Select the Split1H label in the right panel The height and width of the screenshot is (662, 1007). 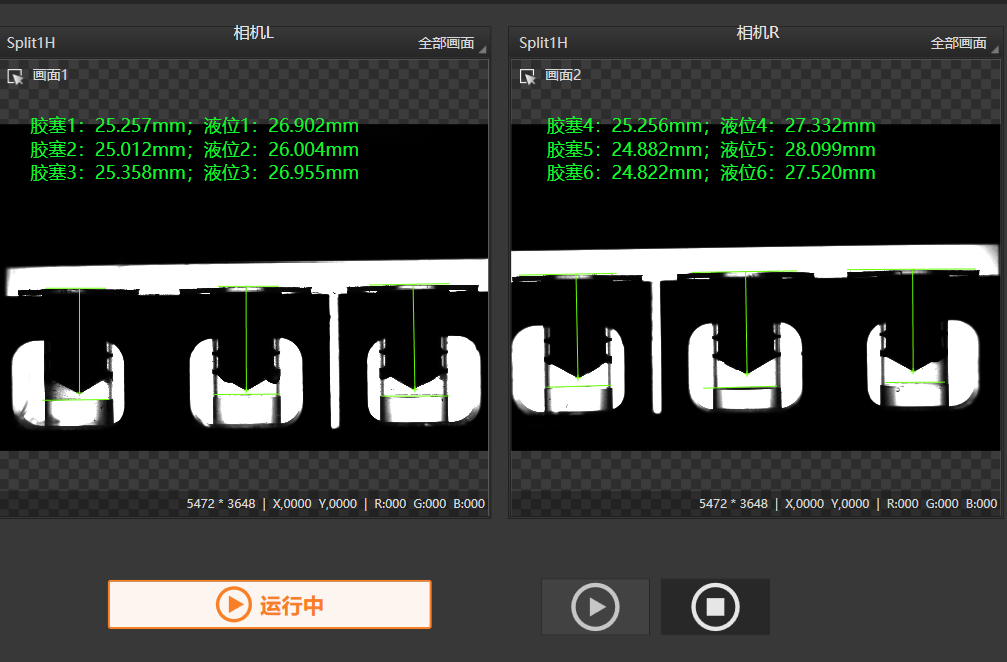(x=543, y=42)
